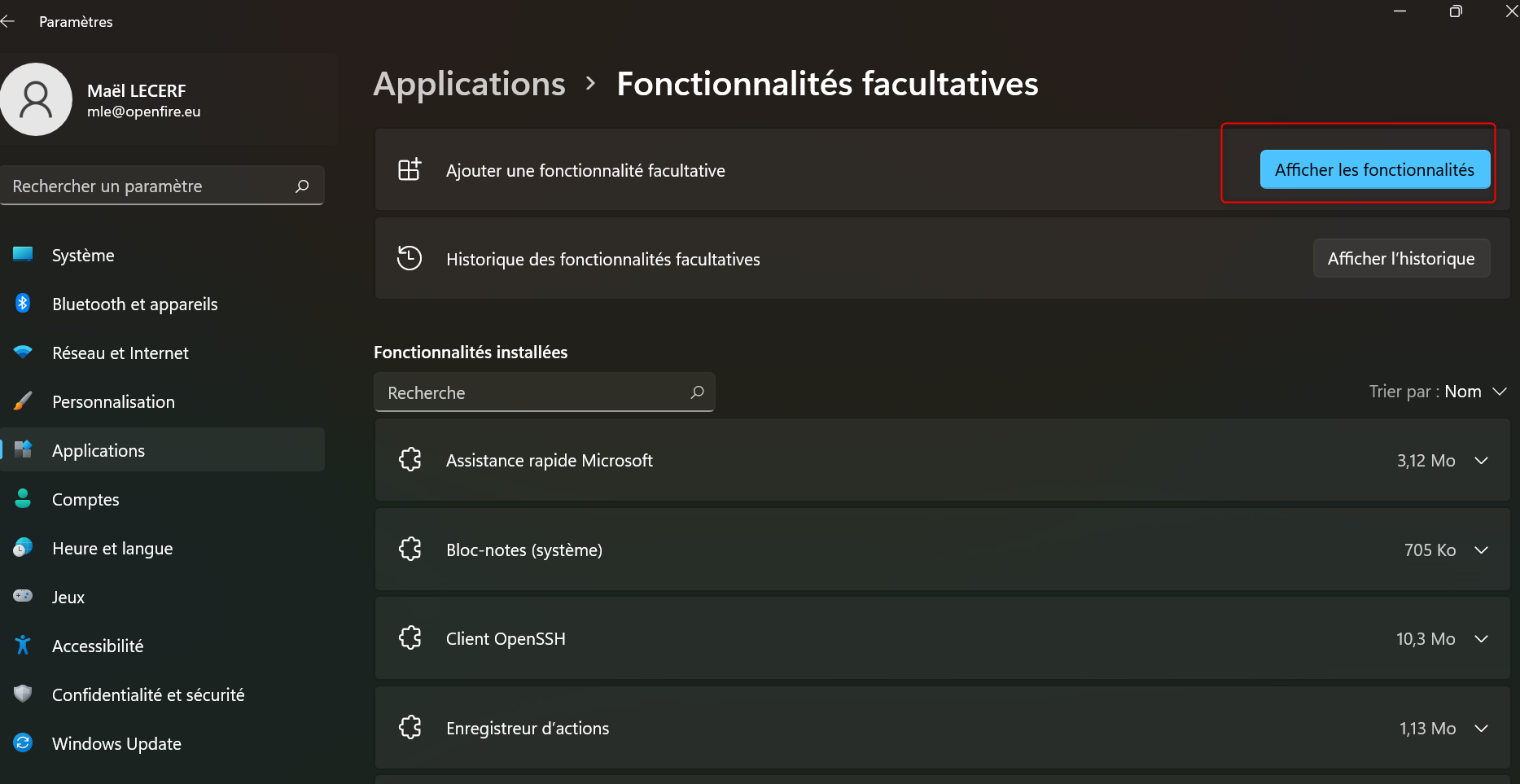Click puzzle icon of Bloc-notes (système)
Viewport: 1520px width, 784px height.
[x=410, y=550]
